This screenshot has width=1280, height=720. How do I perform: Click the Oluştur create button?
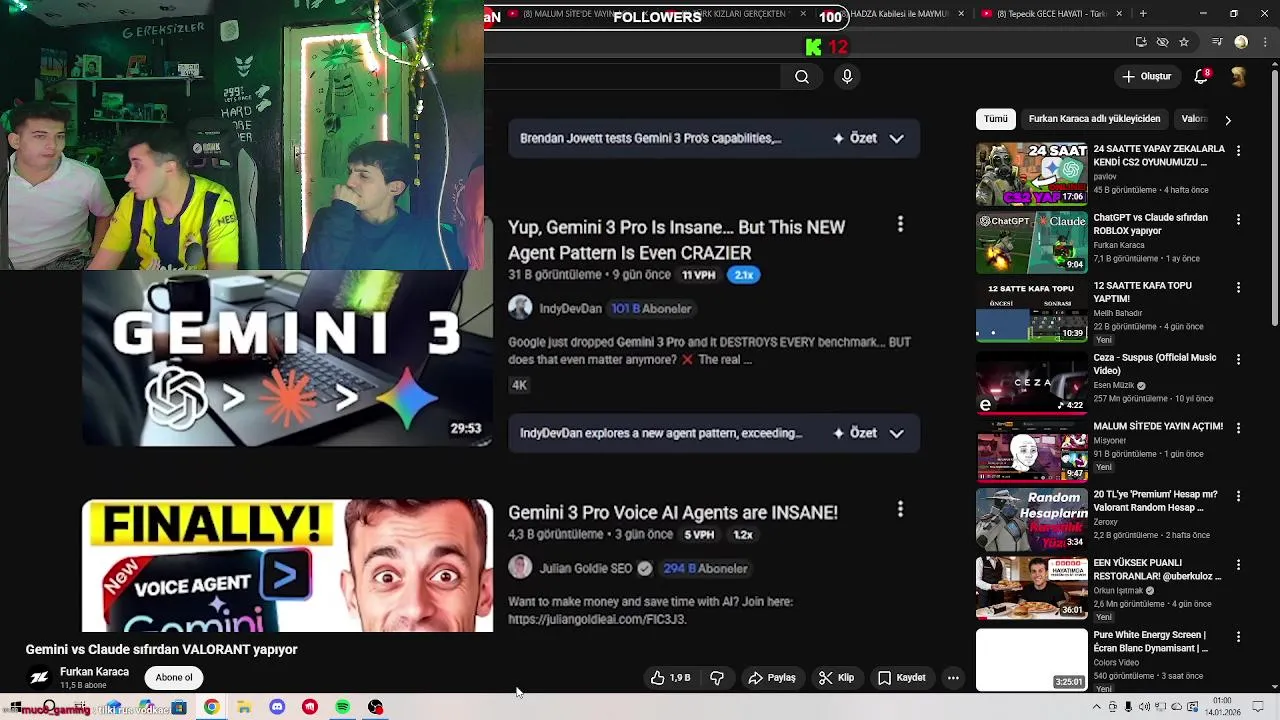[1146, 77]
